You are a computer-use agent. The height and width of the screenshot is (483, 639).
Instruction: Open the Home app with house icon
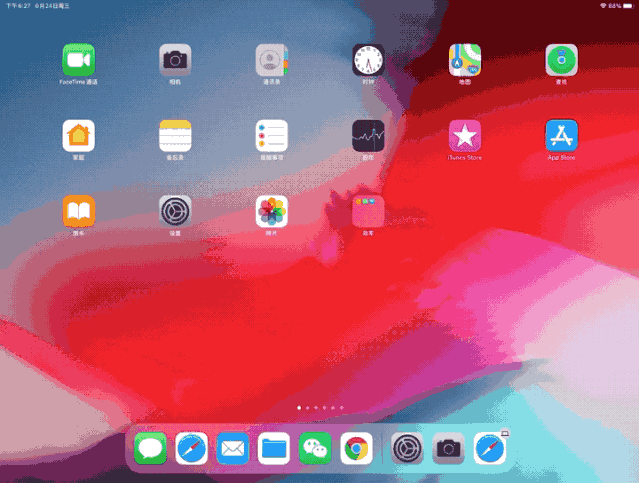click(x=79, y=136)
